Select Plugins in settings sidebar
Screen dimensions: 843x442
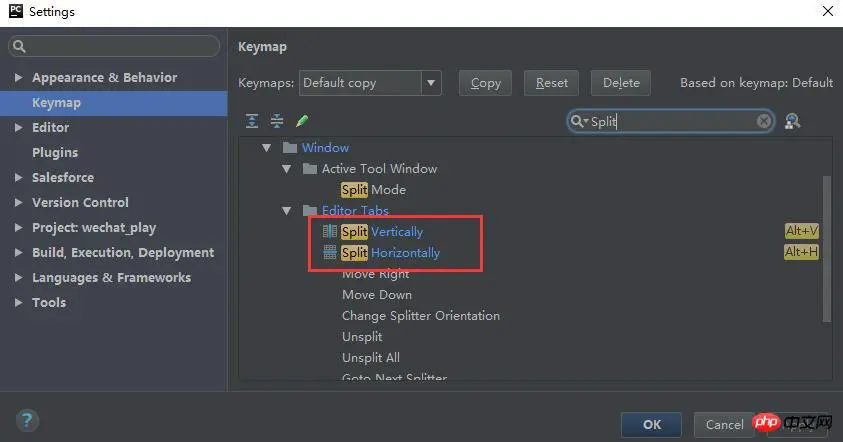tap(55, 153)
